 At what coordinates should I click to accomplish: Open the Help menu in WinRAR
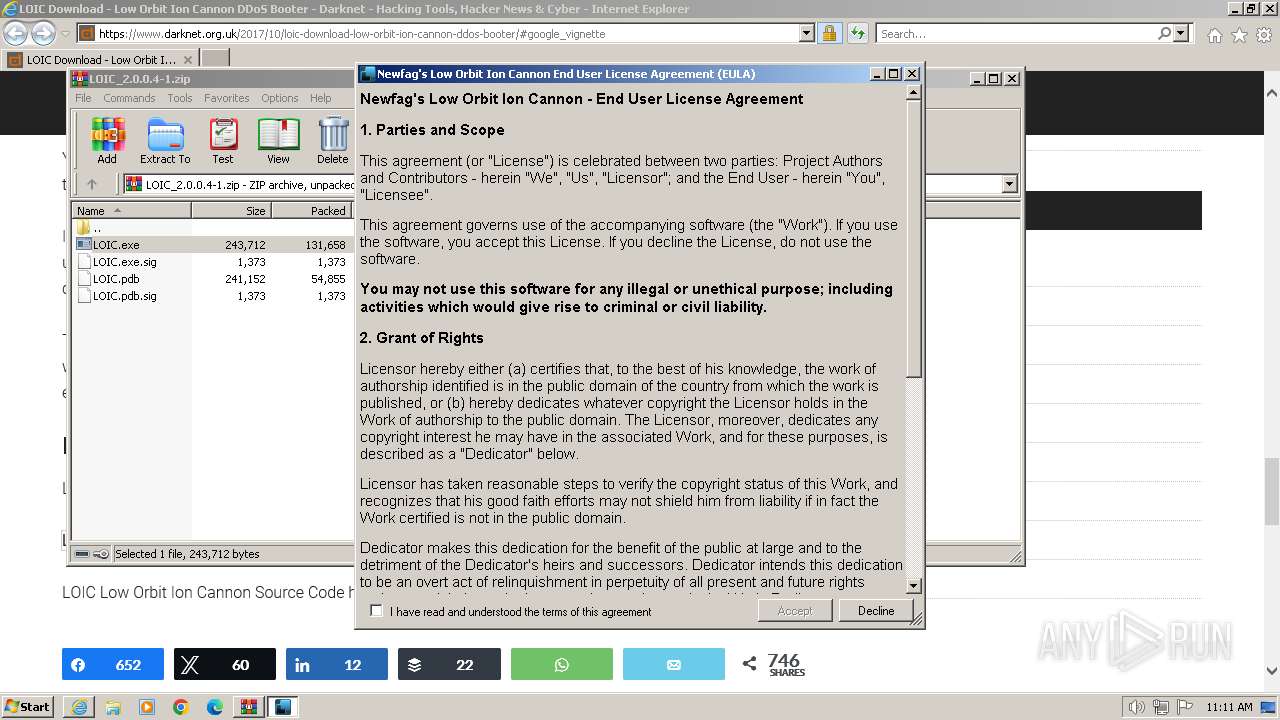pyautogui.click(x=321, y=98)
